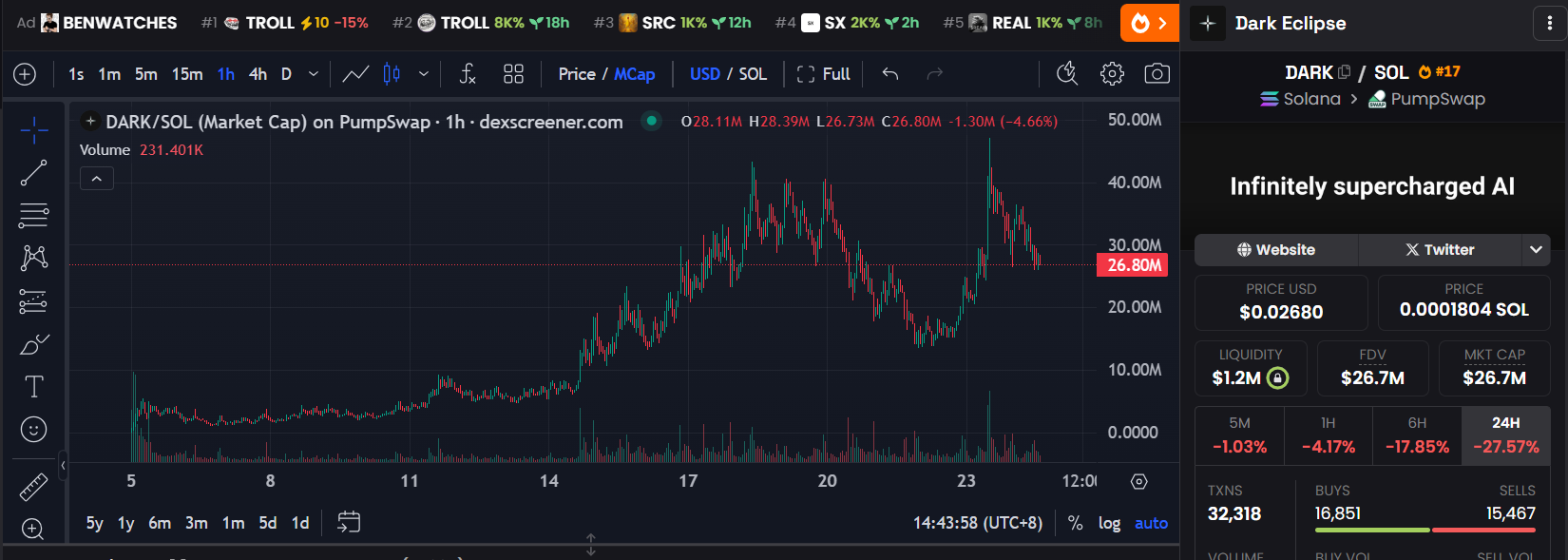The width and height of the screenshot is (1568, 560).
Task: Switch price denomination to SOL
Action: [x=753, y=74]
